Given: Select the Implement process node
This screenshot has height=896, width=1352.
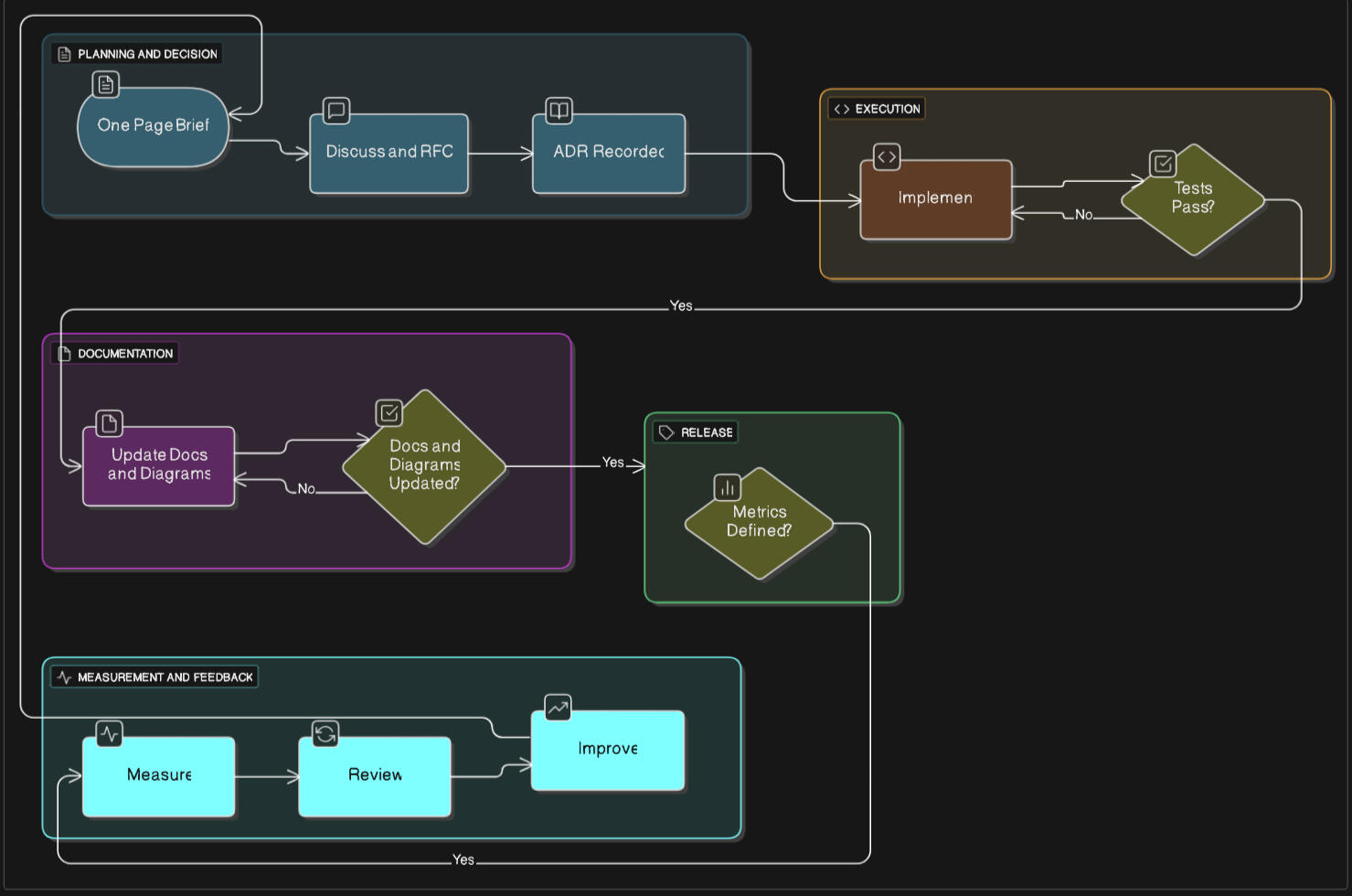Looking at the screenshot, I should 935,199.
